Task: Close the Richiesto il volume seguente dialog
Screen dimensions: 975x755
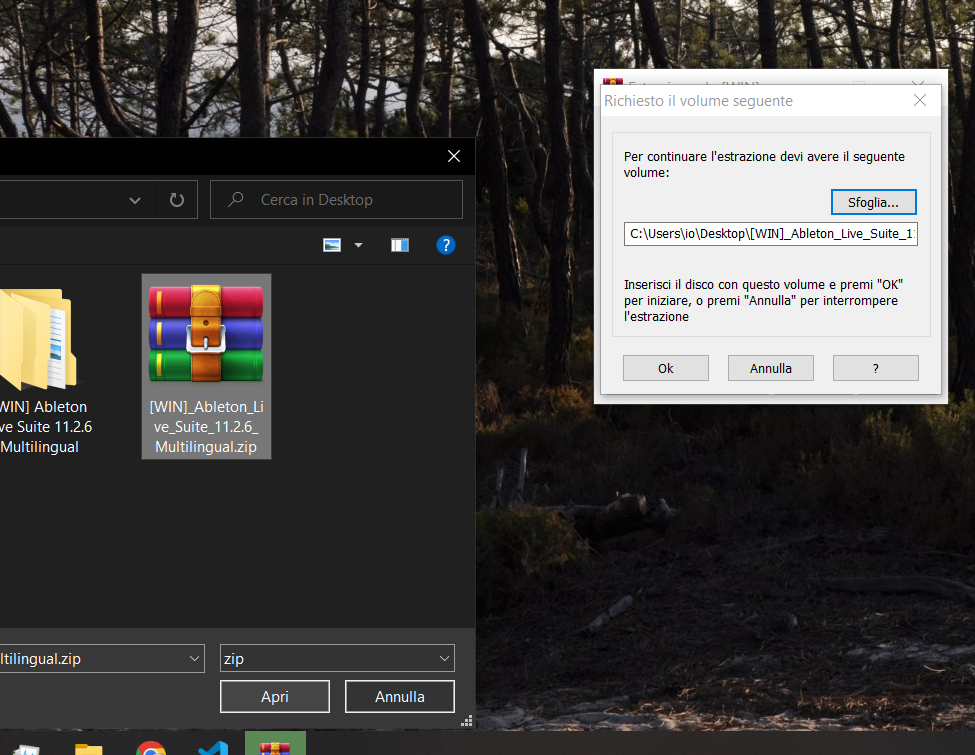Action: [920, 100]
